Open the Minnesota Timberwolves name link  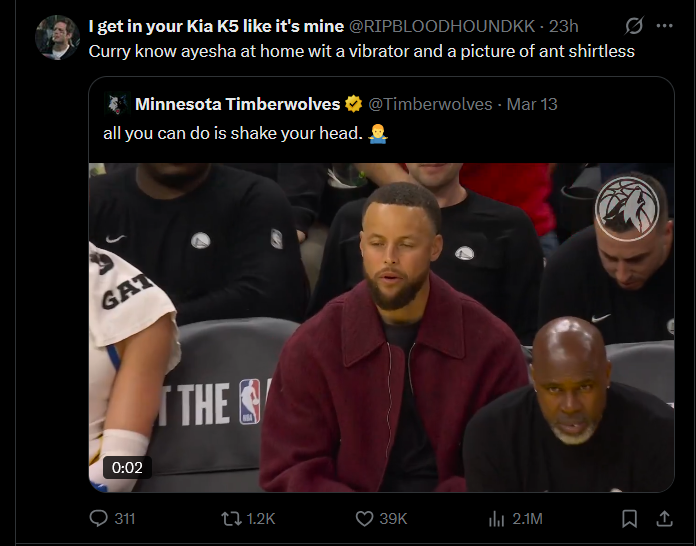[x=237, y=104]
